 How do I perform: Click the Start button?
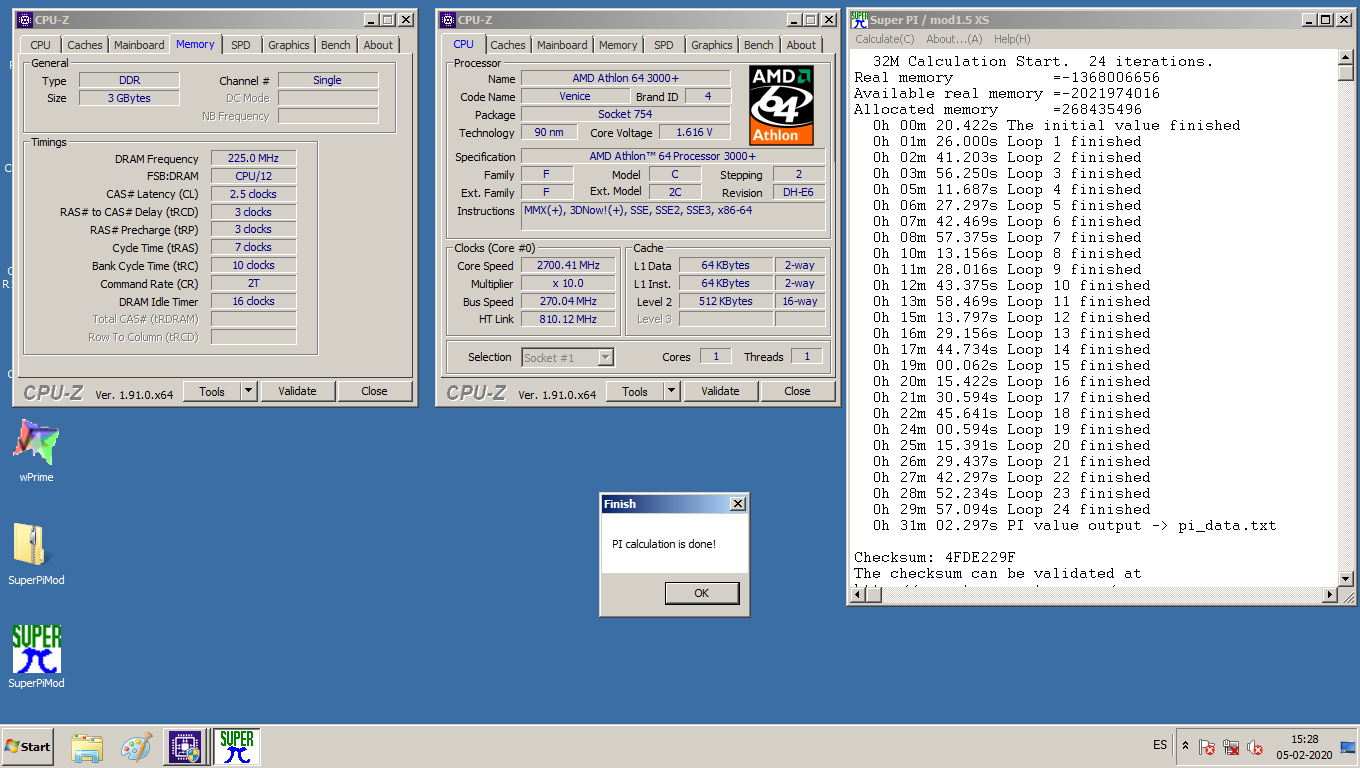(28, 747)
